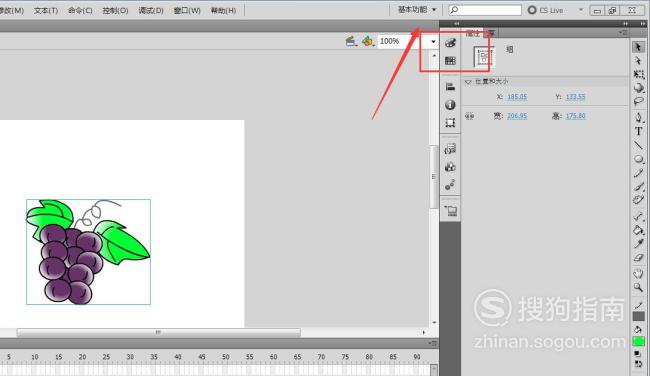The image size is (650, 376).
Task: Select the Lasso tool
Action: point(638,102)
